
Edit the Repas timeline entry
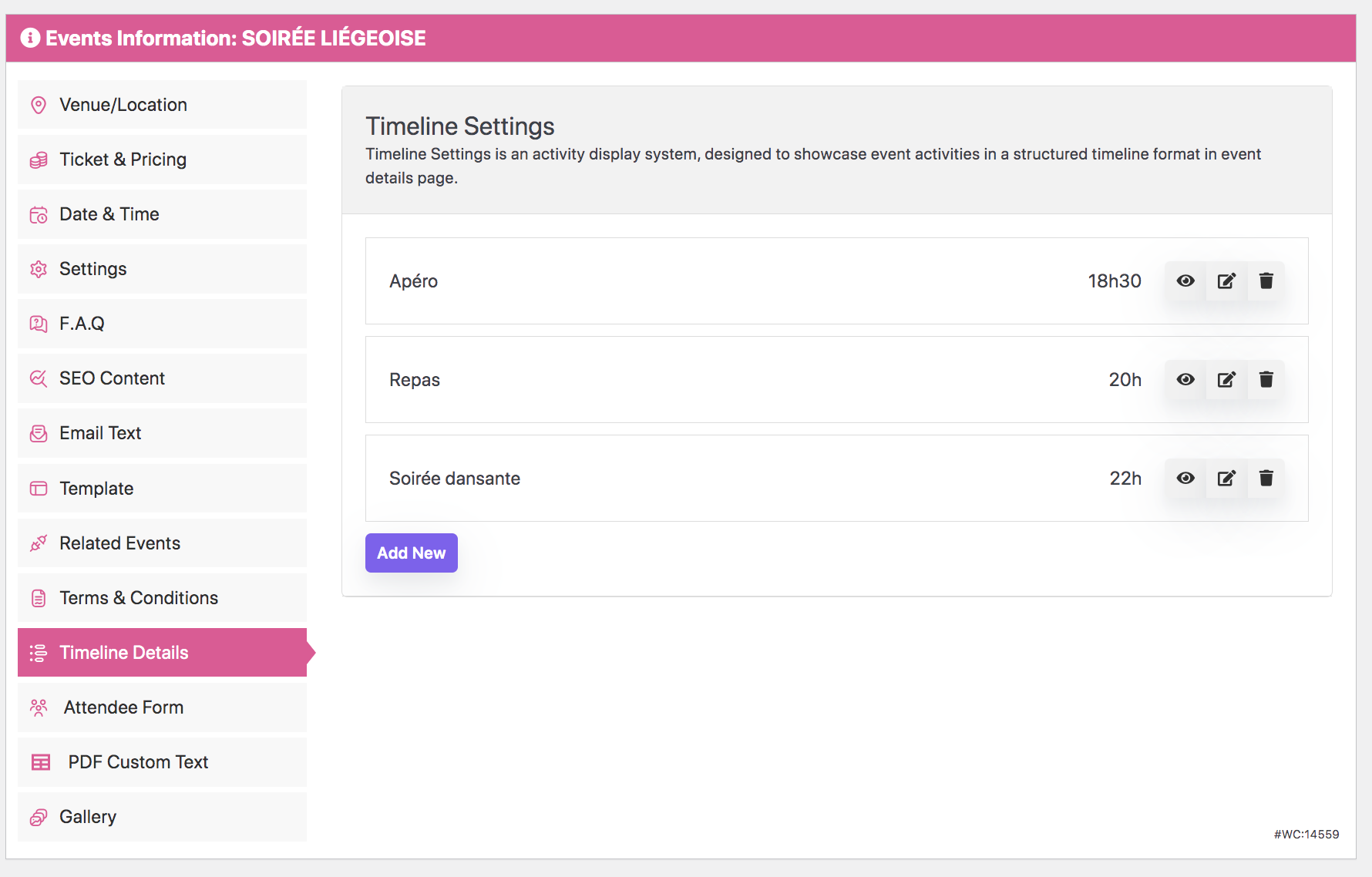pos(1226,380)
